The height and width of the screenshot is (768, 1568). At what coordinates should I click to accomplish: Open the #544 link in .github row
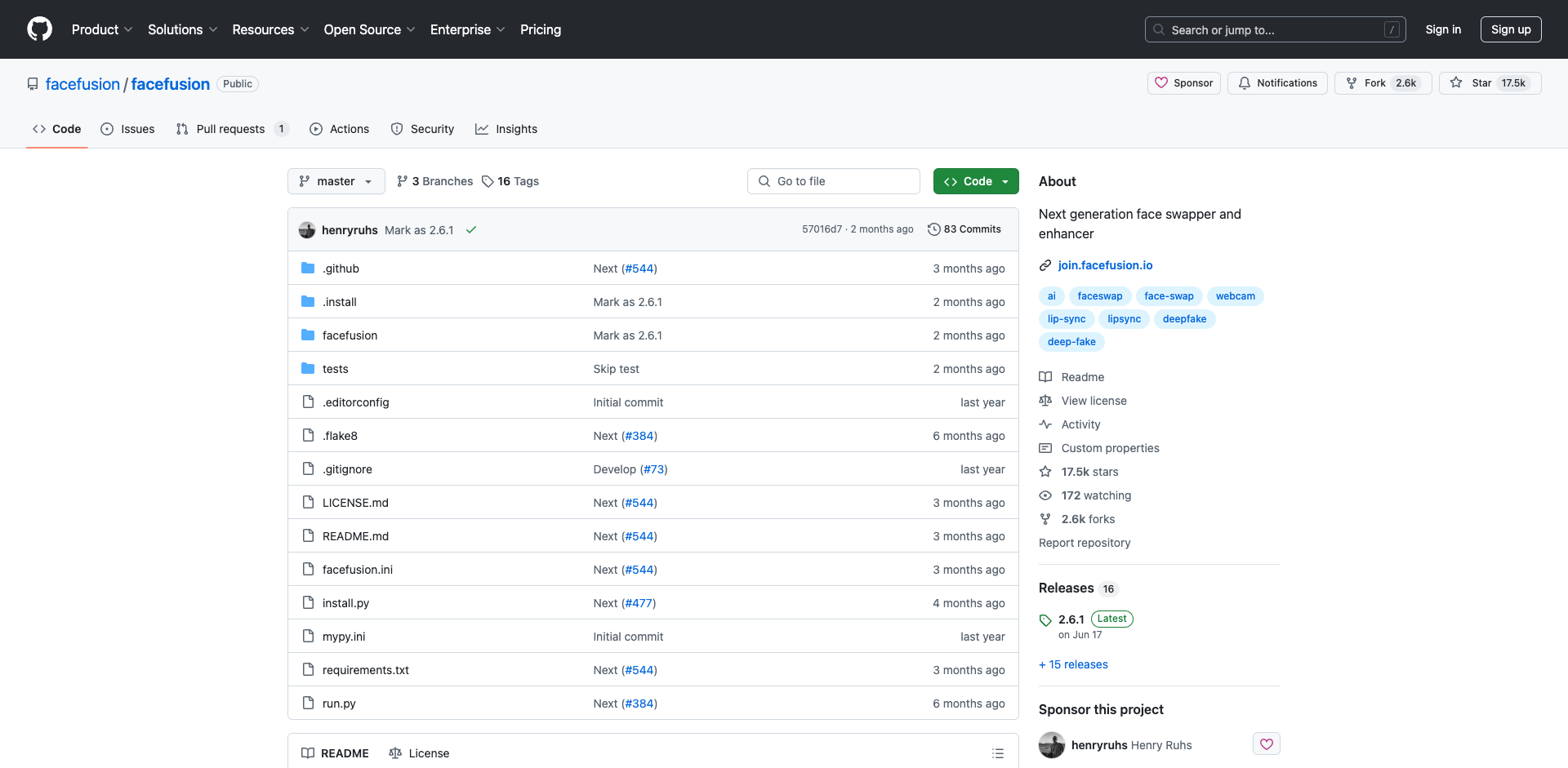pyautogui.click(x=639, y=269)
